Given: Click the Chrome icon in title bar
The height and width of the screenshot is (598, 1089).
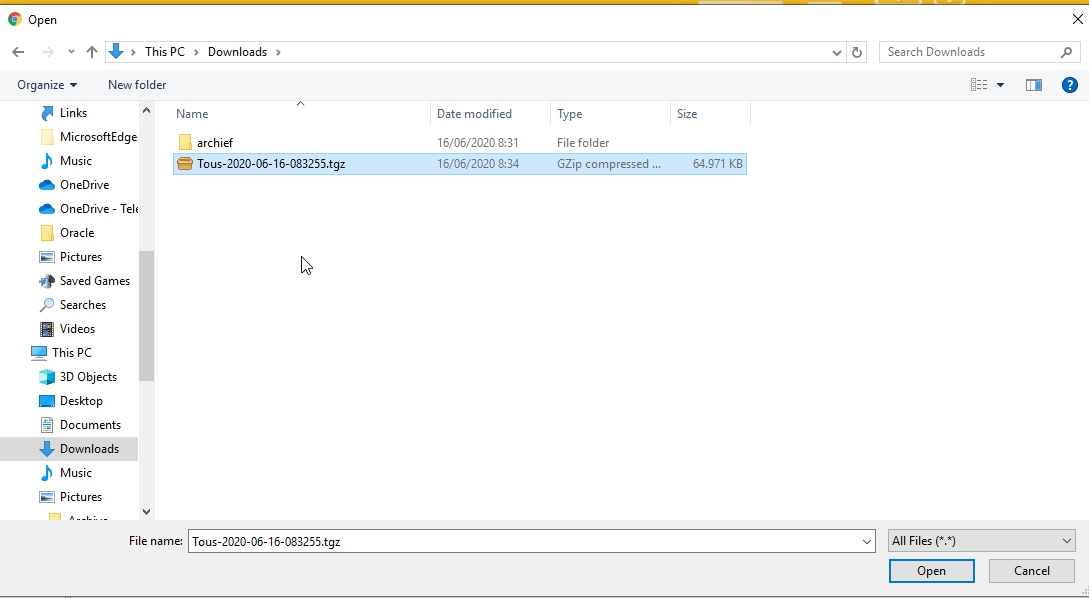Looking at the screenshot, I should coord(15,19).
